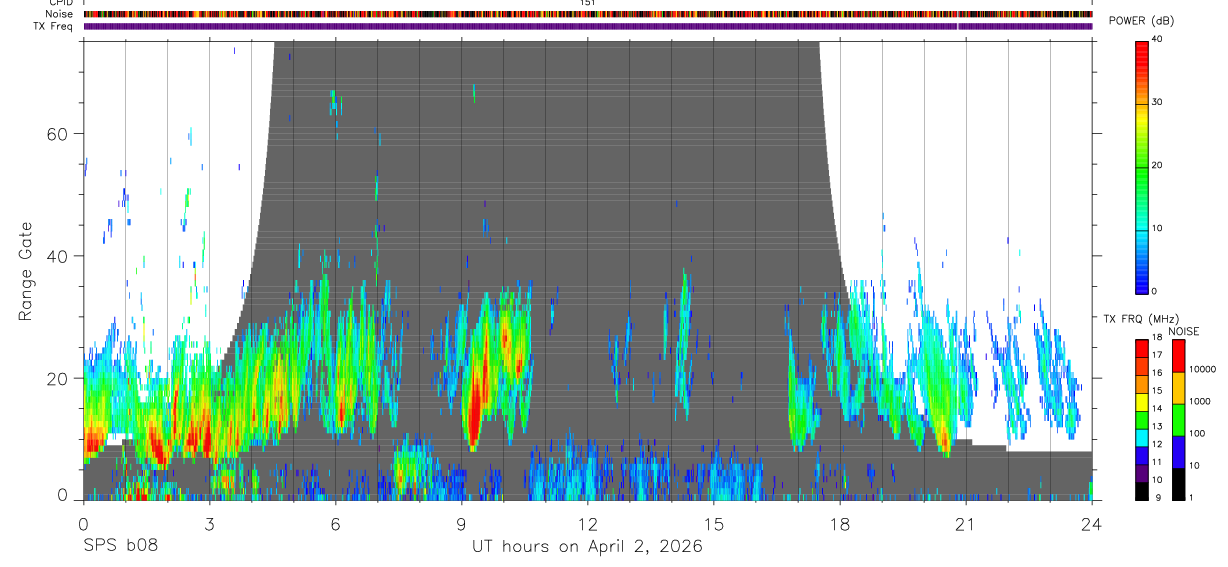Click the red segment of NOISE scale
The width and height of the screenshot is (1228, 567).
(1179, 356)
